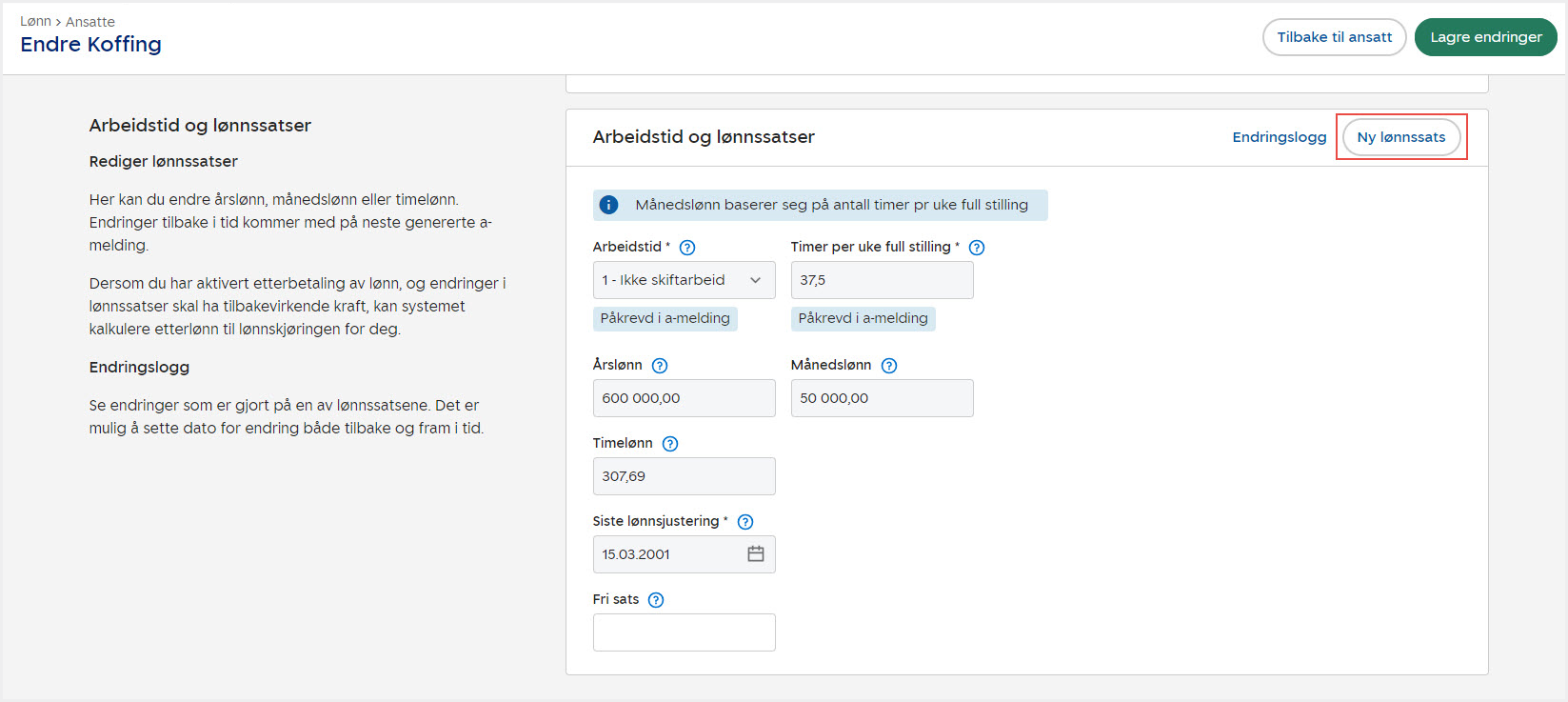Open help tooltip for Månedslønn
Image resolution: width=1568 pixels, height=702 pixels.
click(889, 366)
